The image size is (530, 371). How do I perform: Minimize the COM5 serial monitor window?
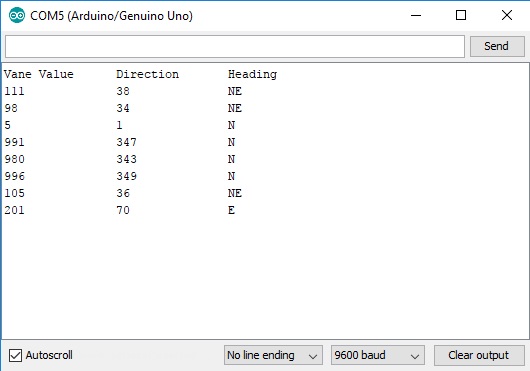pos(416,15)
